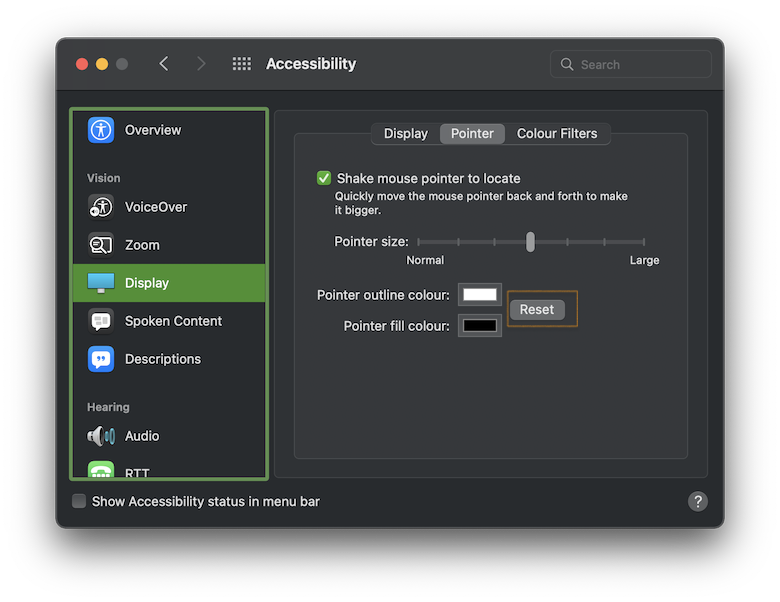Click the search magnifying glass icon
Screen dimensions: 780x602
click(x=567, y=64)
